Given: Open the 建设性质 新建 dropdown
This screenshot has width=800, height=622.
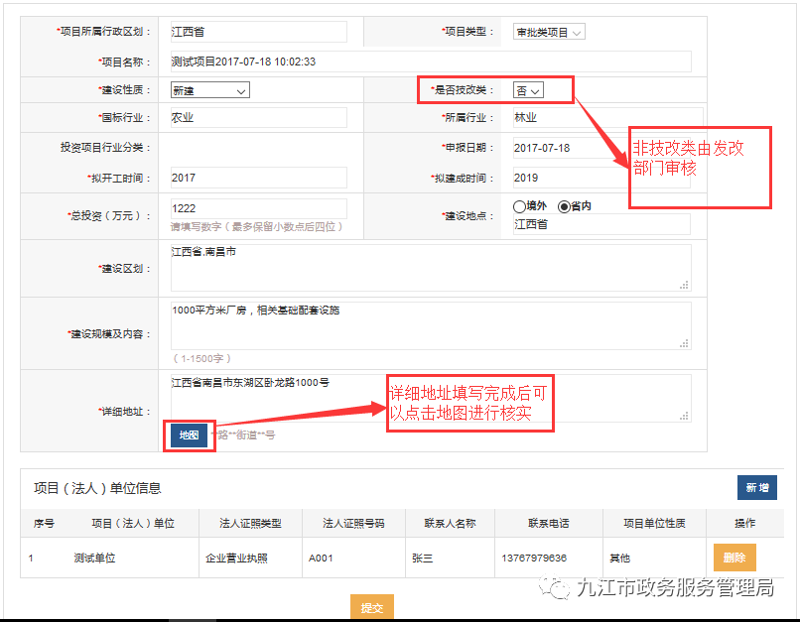Looking at the screenshot, I should tap(210, 90).
